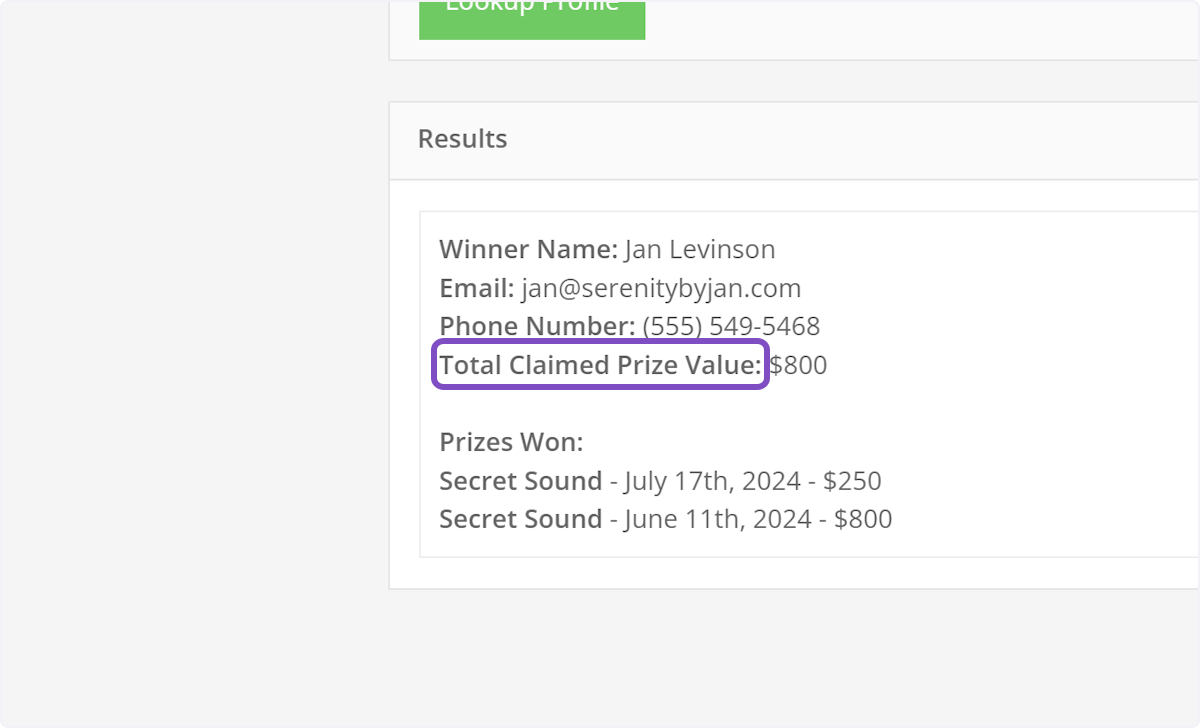Click the Phone Number label
Image resolution: width=1200 pixels, height=728 pixels.
click(x=537, y=326)
